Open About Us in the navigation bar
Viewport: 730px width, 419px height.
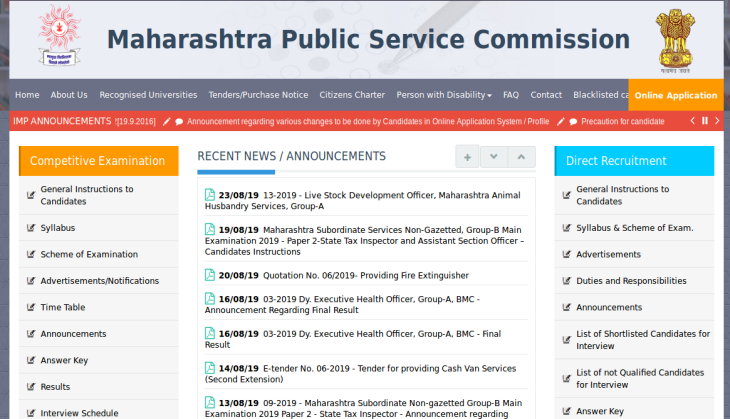[x=69, y=95]
